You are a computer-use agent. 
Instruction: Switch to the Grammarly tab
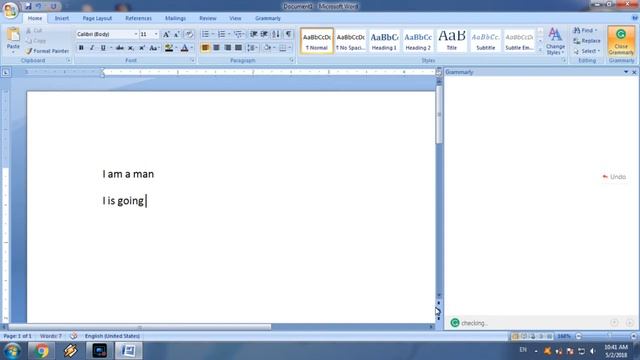pyautogui.click(x=268, y=18)
